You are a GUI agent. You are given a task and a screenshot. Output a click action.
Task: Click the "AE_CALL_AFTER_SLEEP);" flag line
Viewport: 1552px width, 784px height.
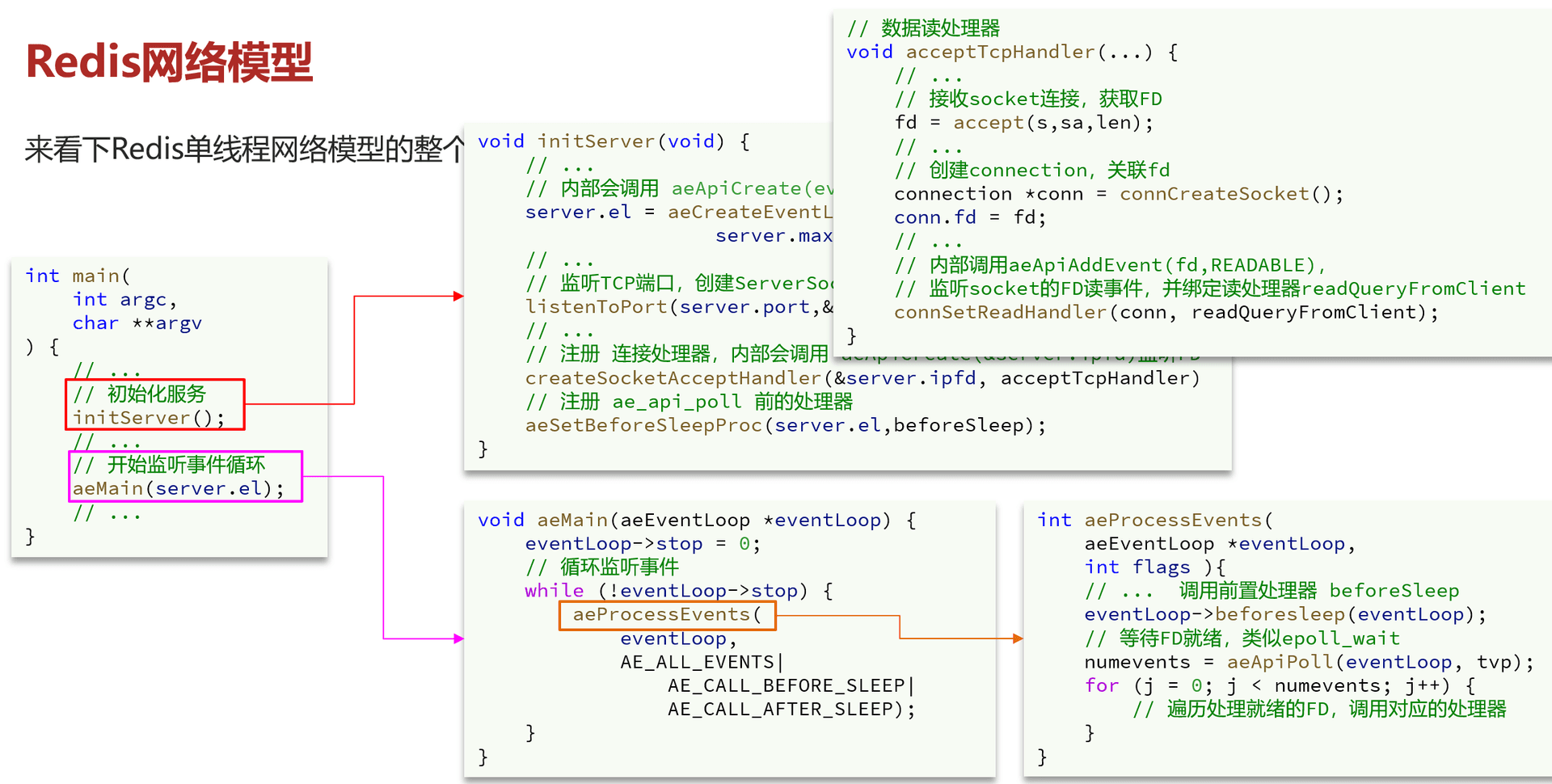pyautogui.click(x=791, y=709)
